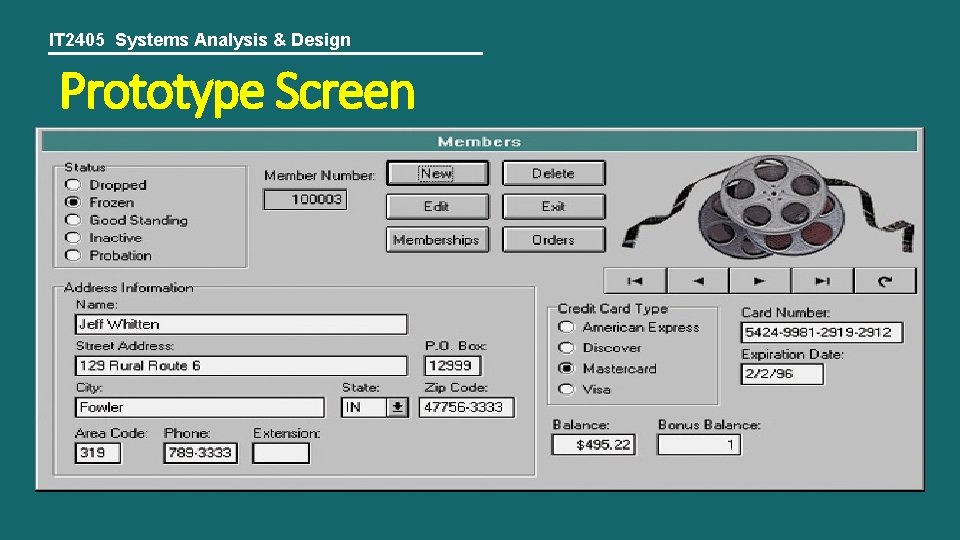
Task: Select the Probation status option
Action: (73, 255)
